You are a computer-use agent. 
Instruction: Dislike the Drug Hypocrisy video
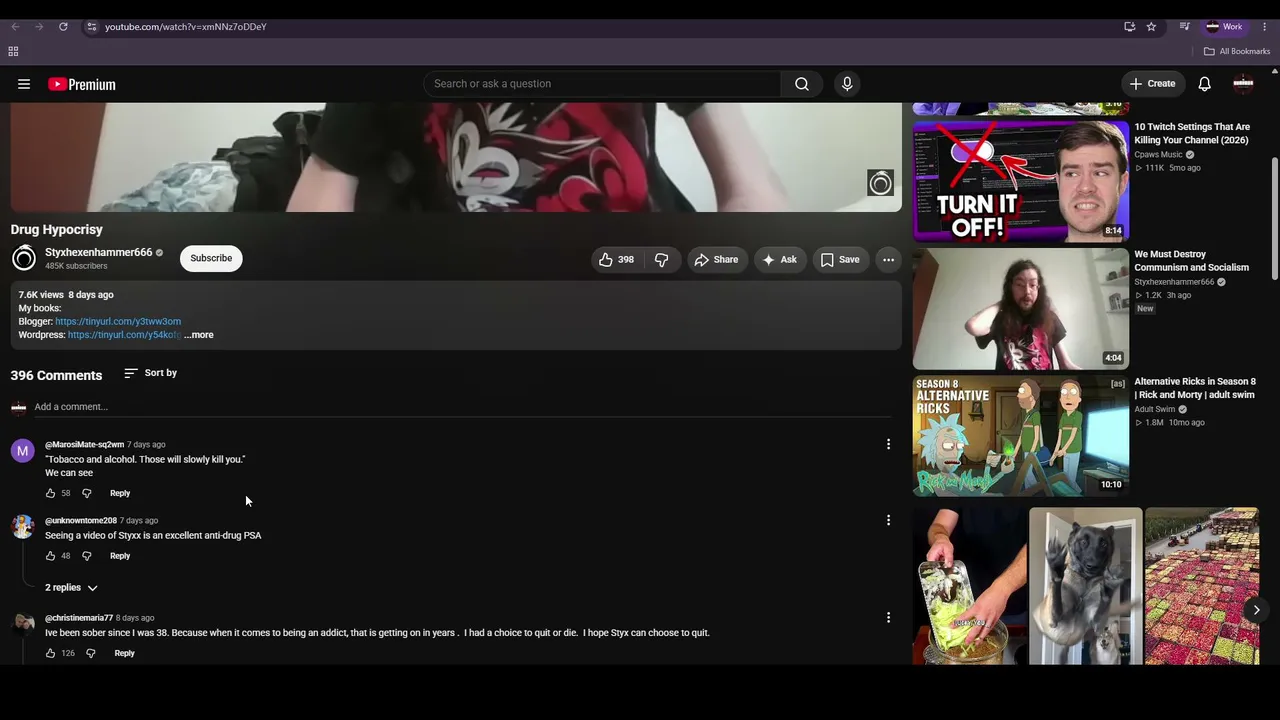pos(661,260)
